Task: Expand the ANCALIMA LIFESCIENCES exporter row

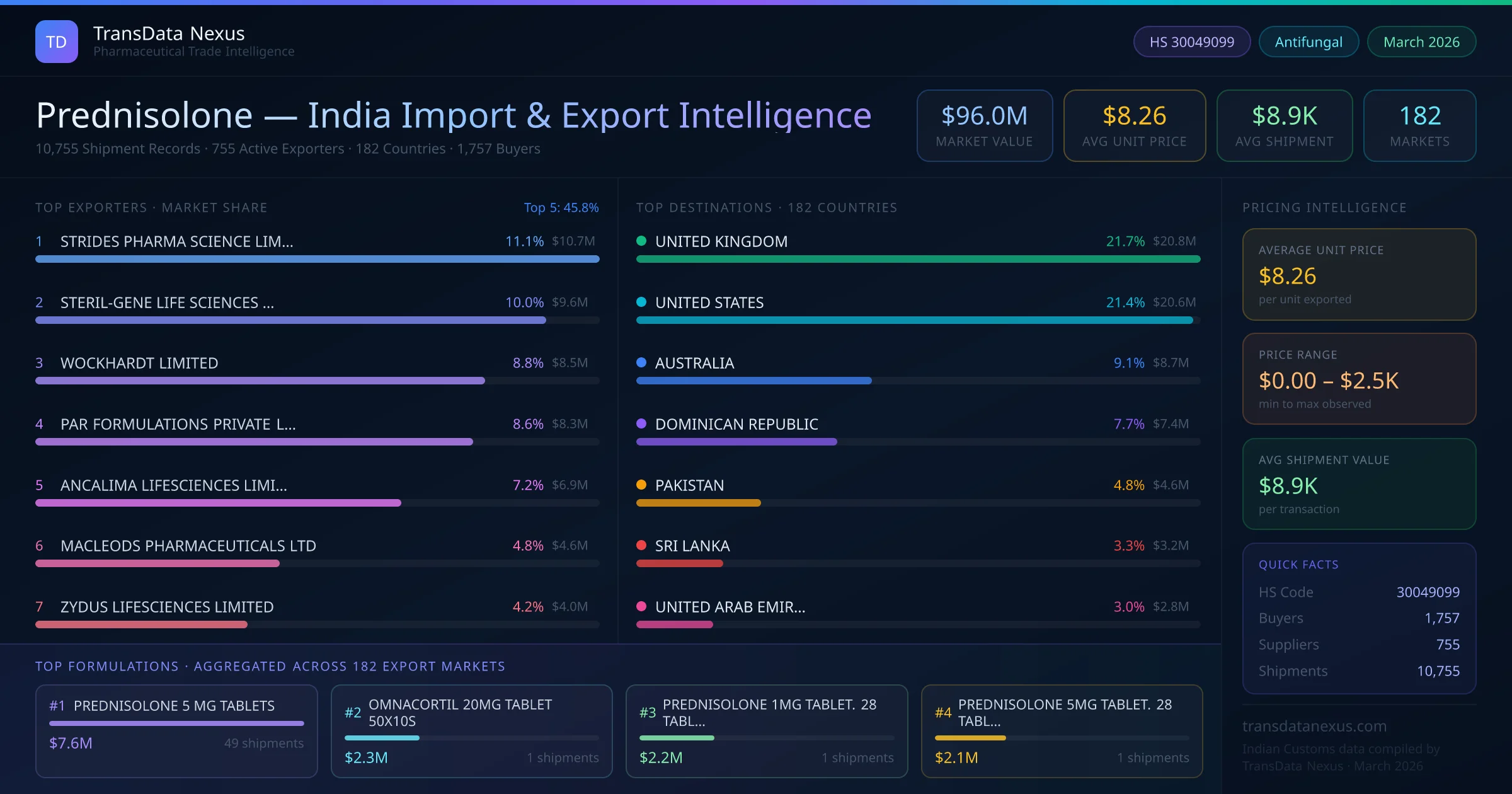Action: click(x=173, y=485)
